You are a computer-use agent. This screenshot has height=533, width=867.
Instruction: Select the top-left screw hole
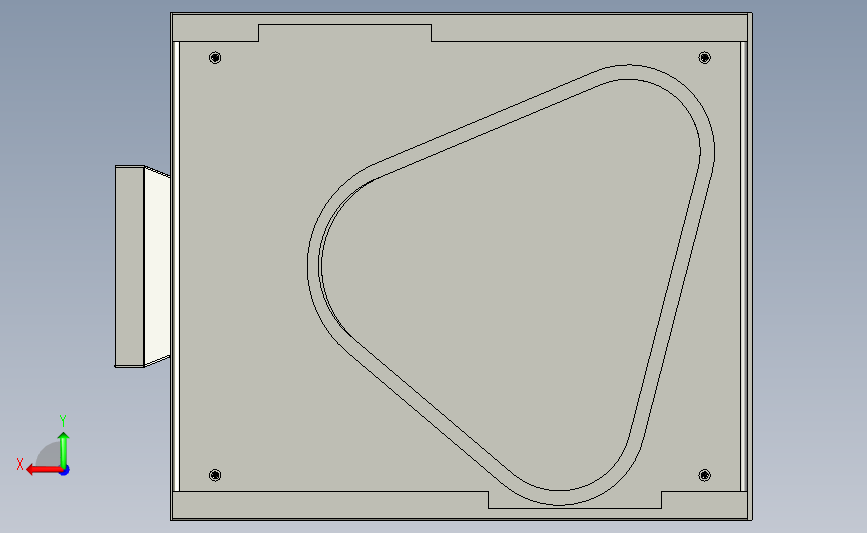(215, 58)
